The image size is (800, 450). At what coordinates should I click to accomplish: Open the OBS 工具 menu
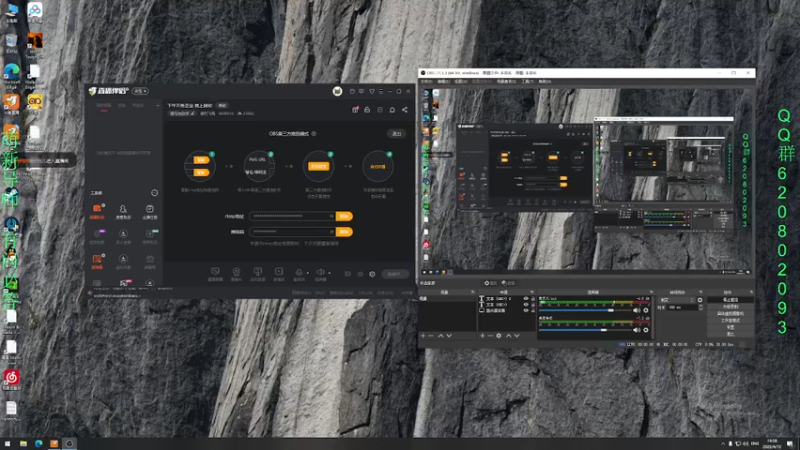pos(527,82)
